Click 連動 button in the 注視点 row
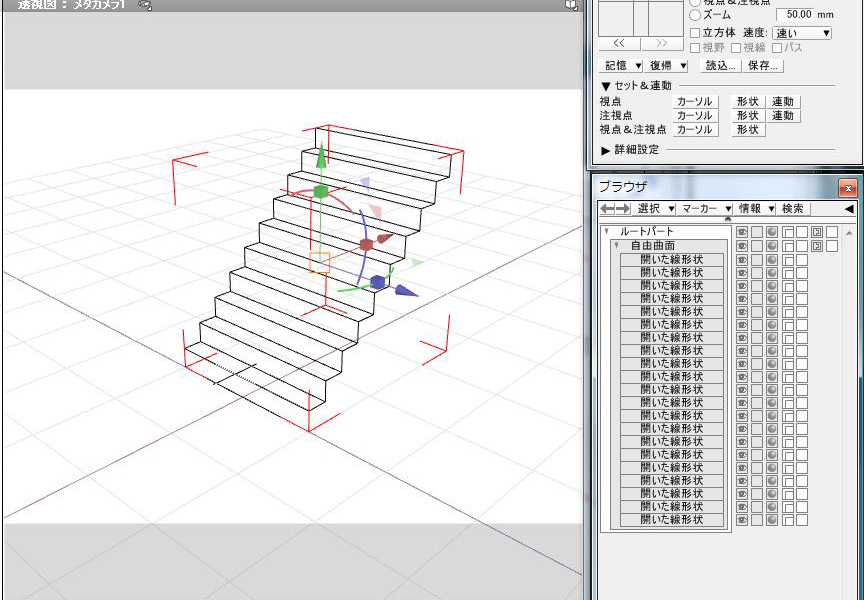Image resolution: width=864 pixels, height=600 pixels. (783, 116)
